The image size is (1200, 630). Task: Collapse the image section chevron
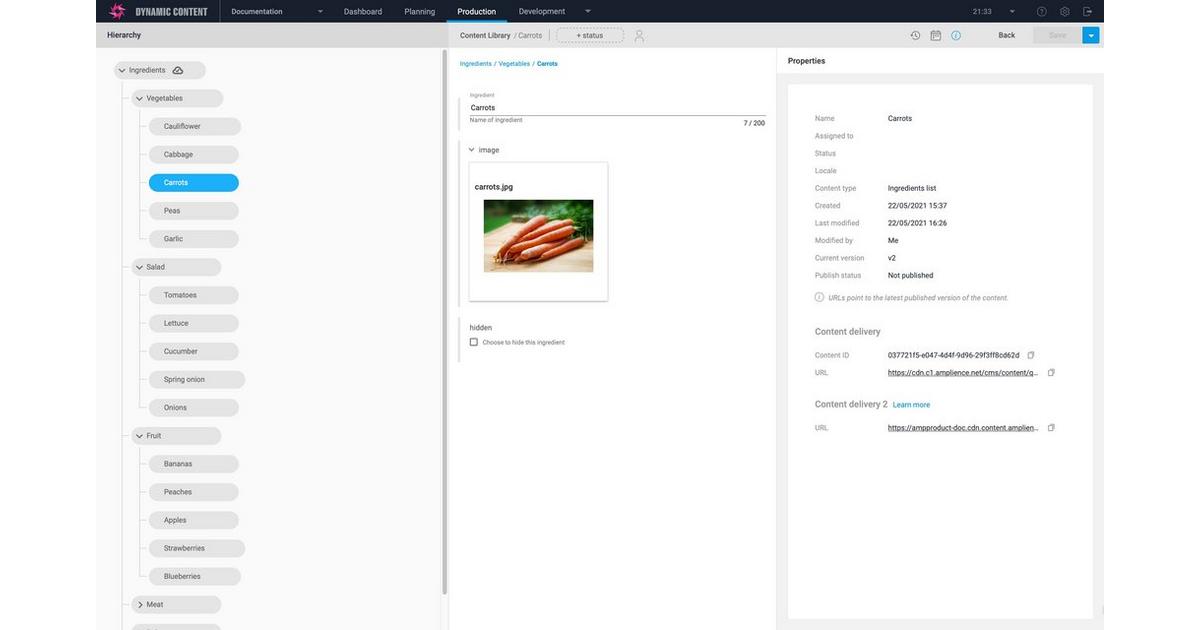[472, 150]
